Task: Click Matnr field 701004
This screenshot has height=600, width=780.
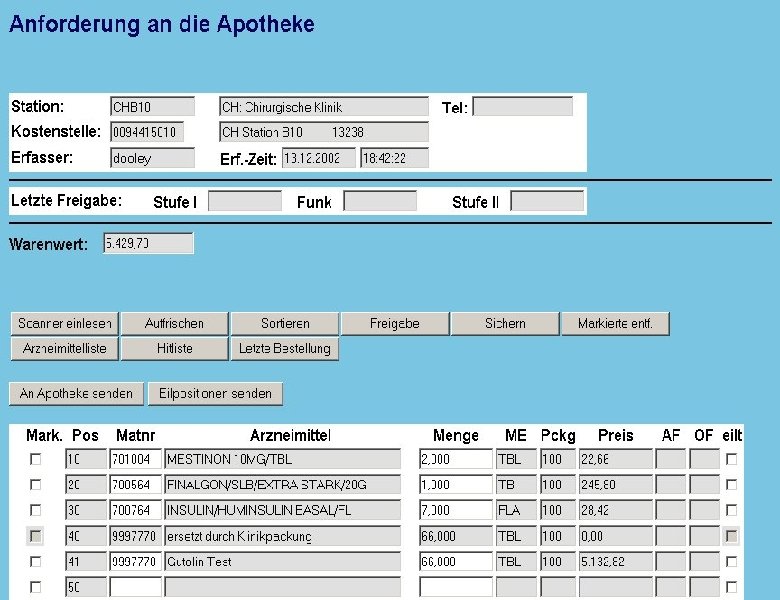Action: coord(136,459)
